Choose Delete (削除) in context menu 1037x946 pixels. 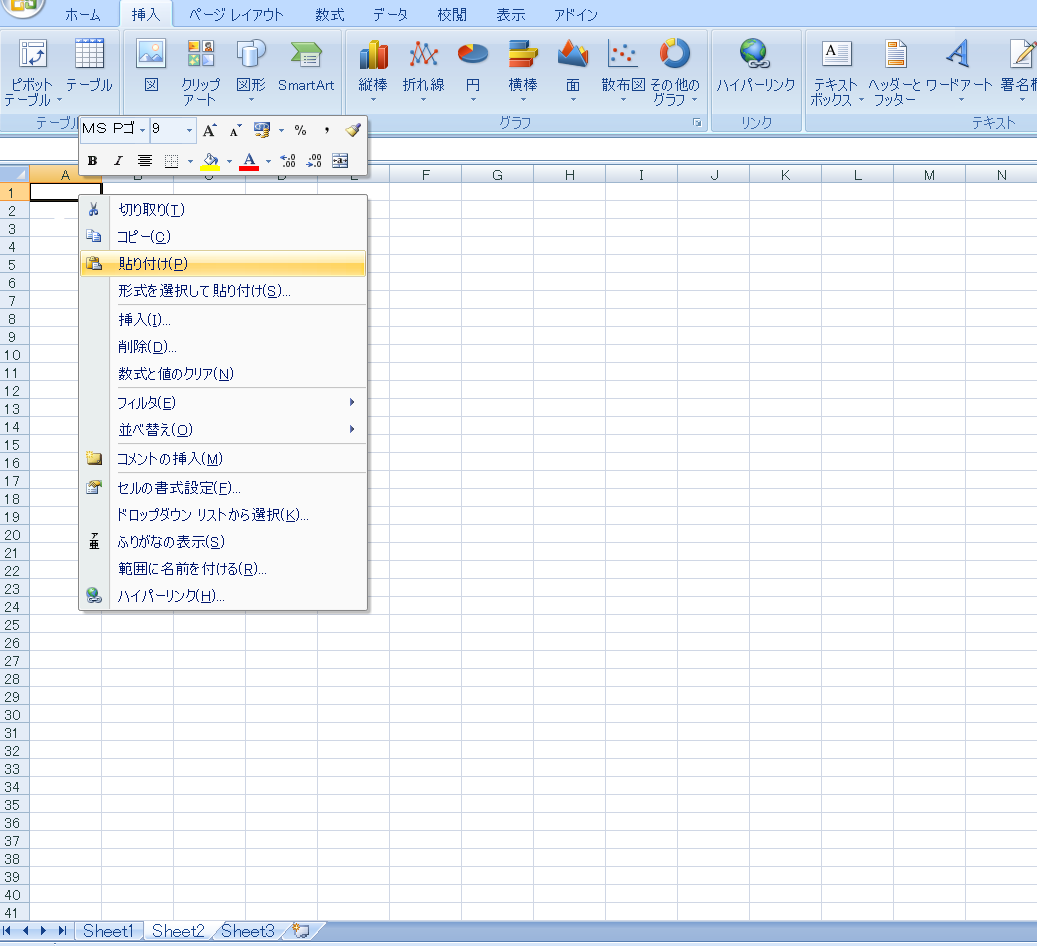point(223,347)
